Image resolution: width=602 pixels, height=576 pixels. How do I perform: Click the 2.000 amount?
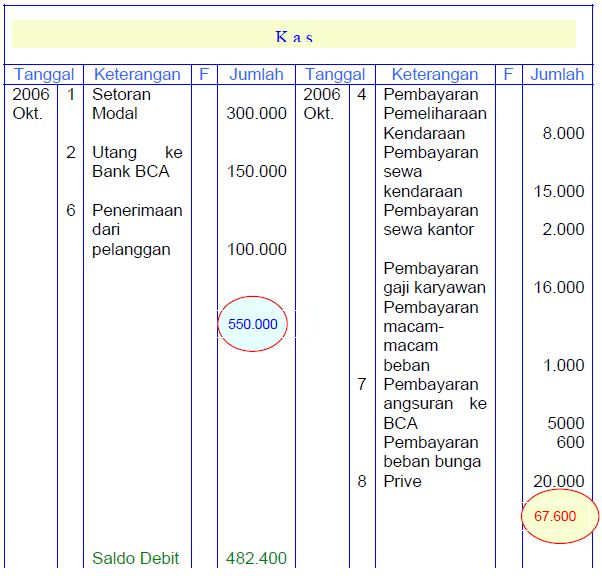tap(563, 229)
